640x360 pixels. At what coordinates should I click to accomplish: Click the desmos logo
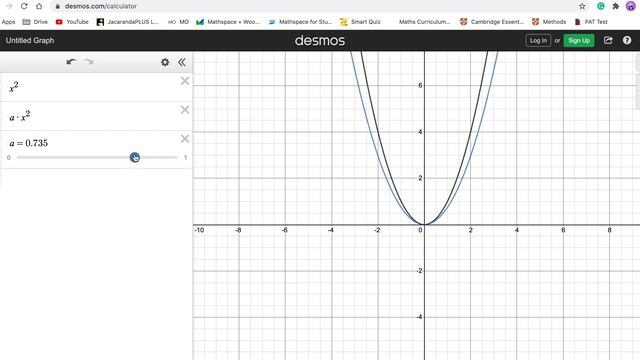(320, 40)
